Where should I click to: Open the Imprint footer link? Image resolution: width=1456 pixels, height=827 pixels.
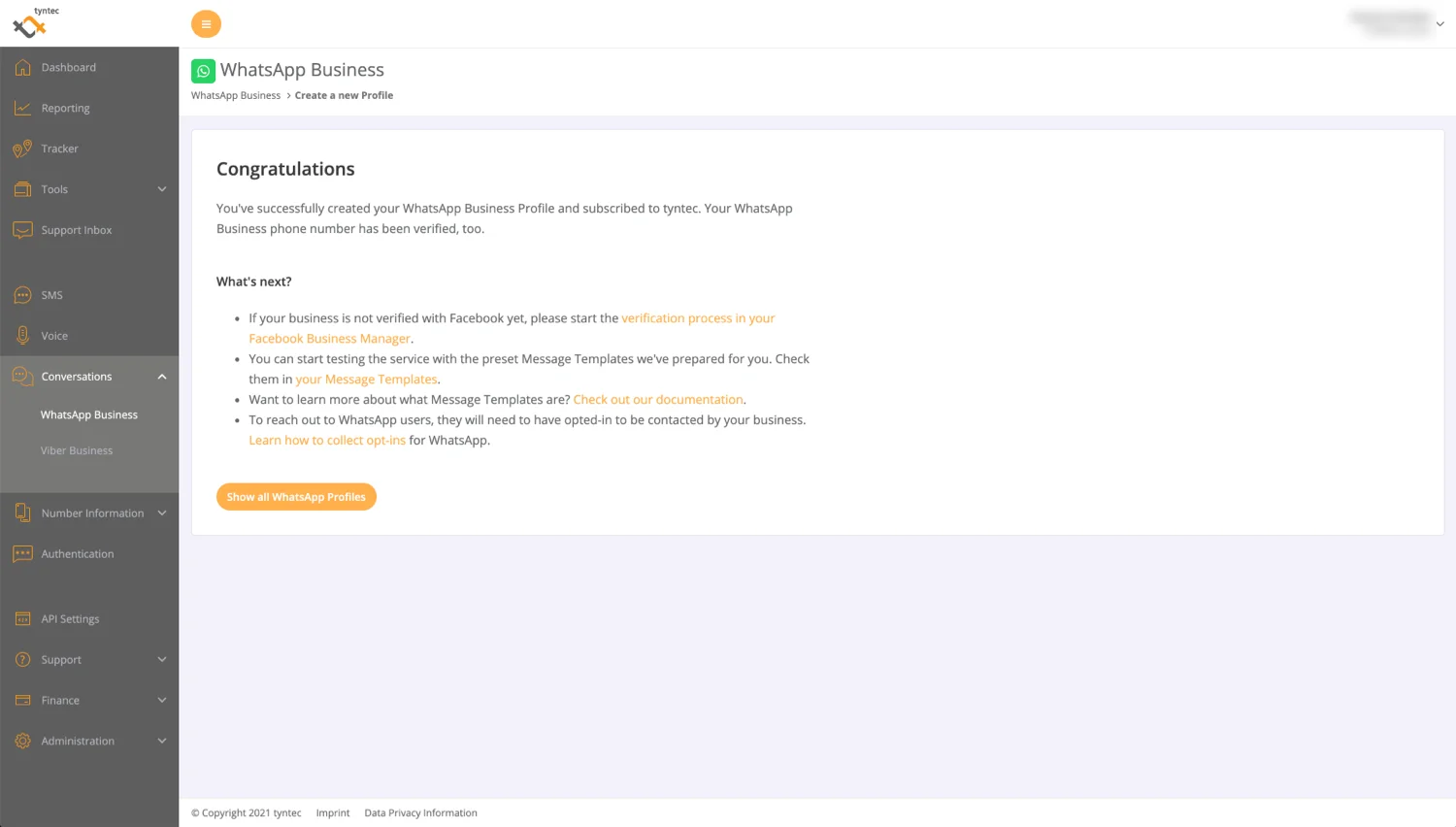pos(333,813)
